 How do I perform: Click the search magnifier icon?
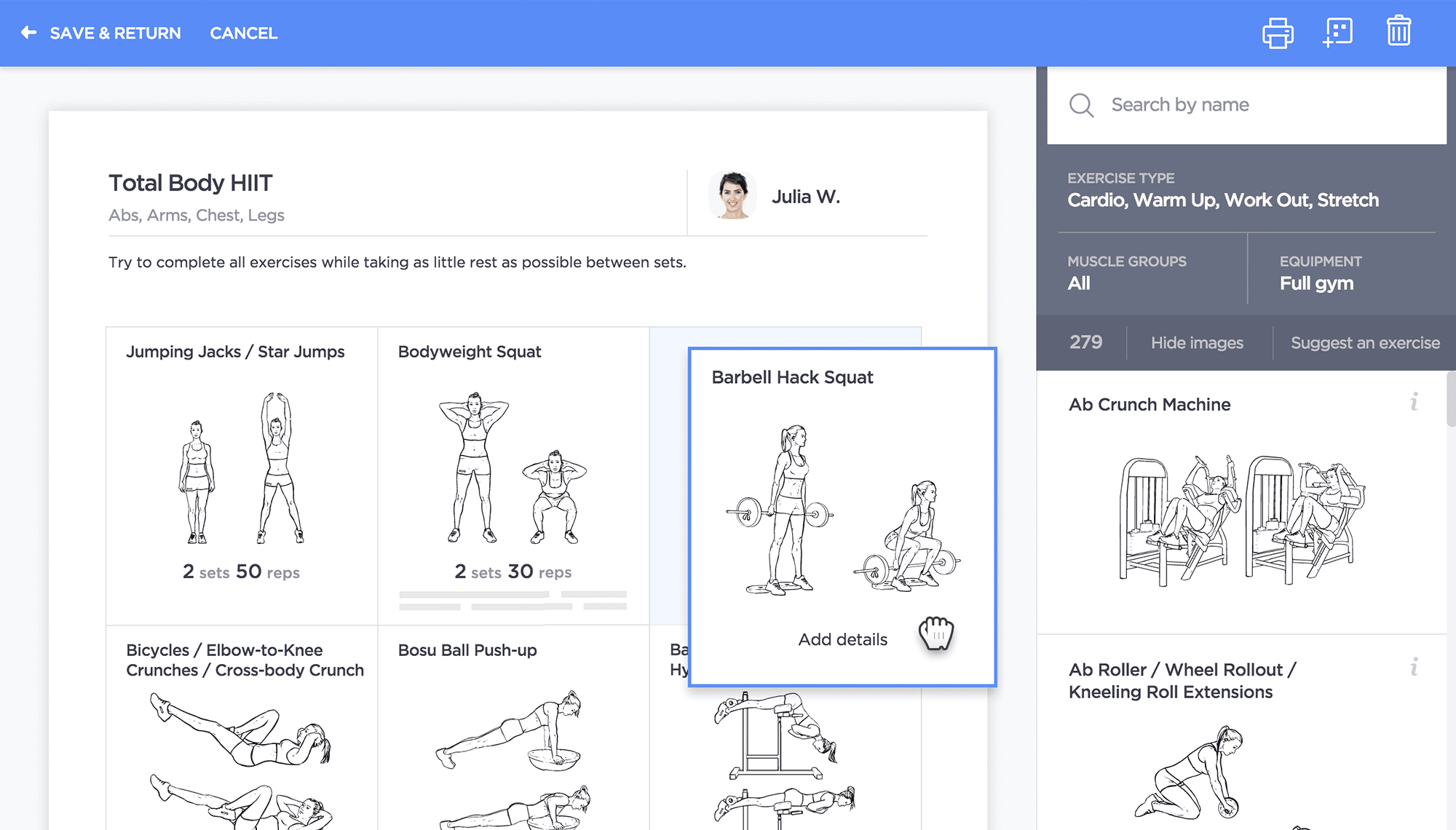tap(1079, 105)
